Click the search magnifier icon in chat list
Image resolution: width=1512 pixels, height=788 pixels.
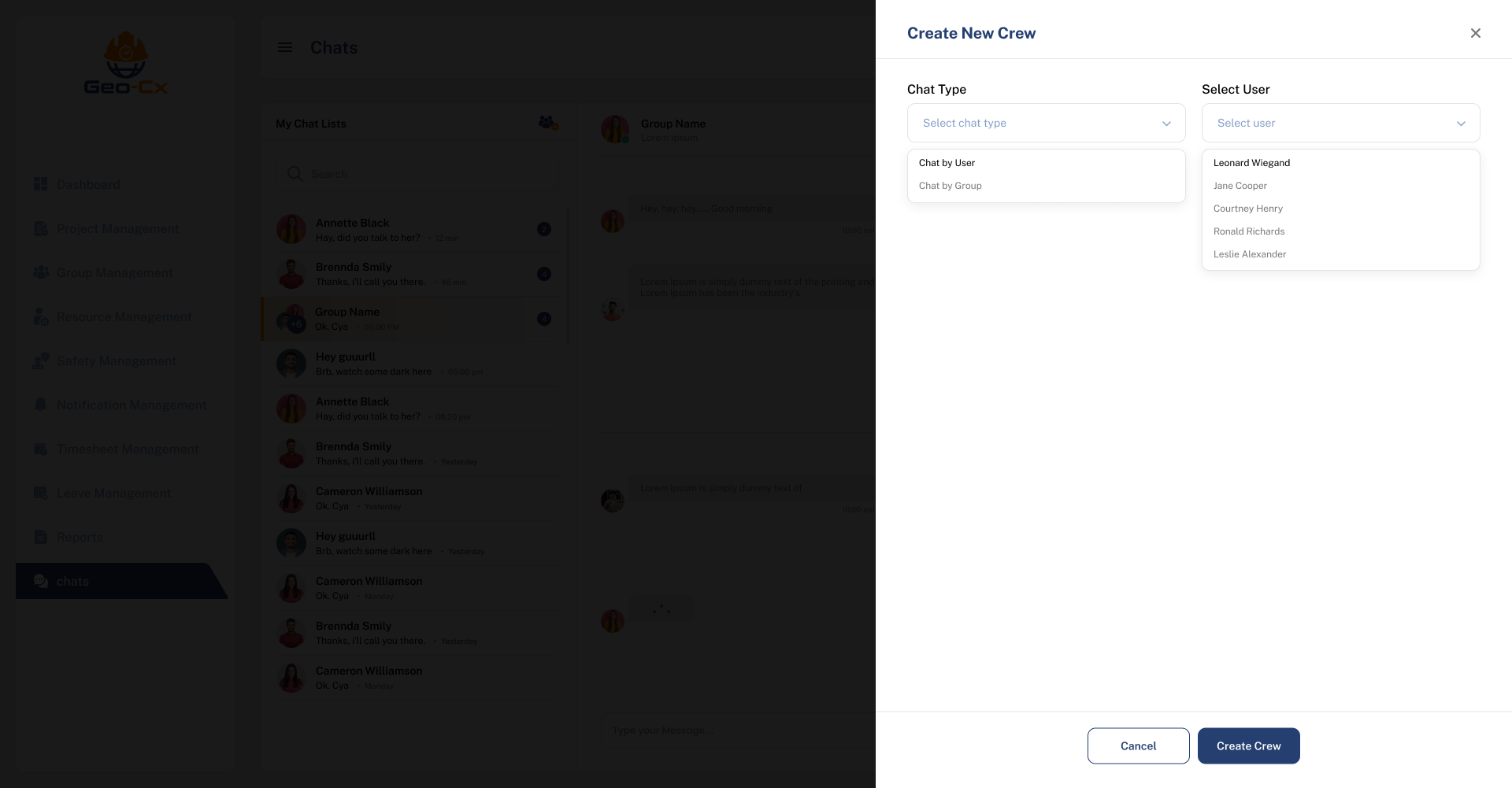coord(295,174)
